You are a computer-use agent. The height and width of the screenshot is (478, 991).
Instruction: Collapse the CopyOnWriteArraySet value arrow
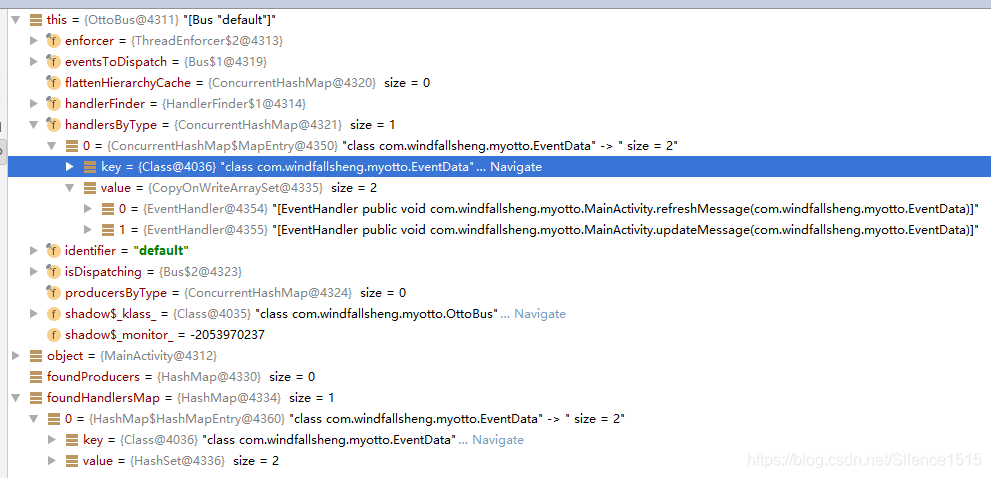pyautogui.click(x=70, y=188)
